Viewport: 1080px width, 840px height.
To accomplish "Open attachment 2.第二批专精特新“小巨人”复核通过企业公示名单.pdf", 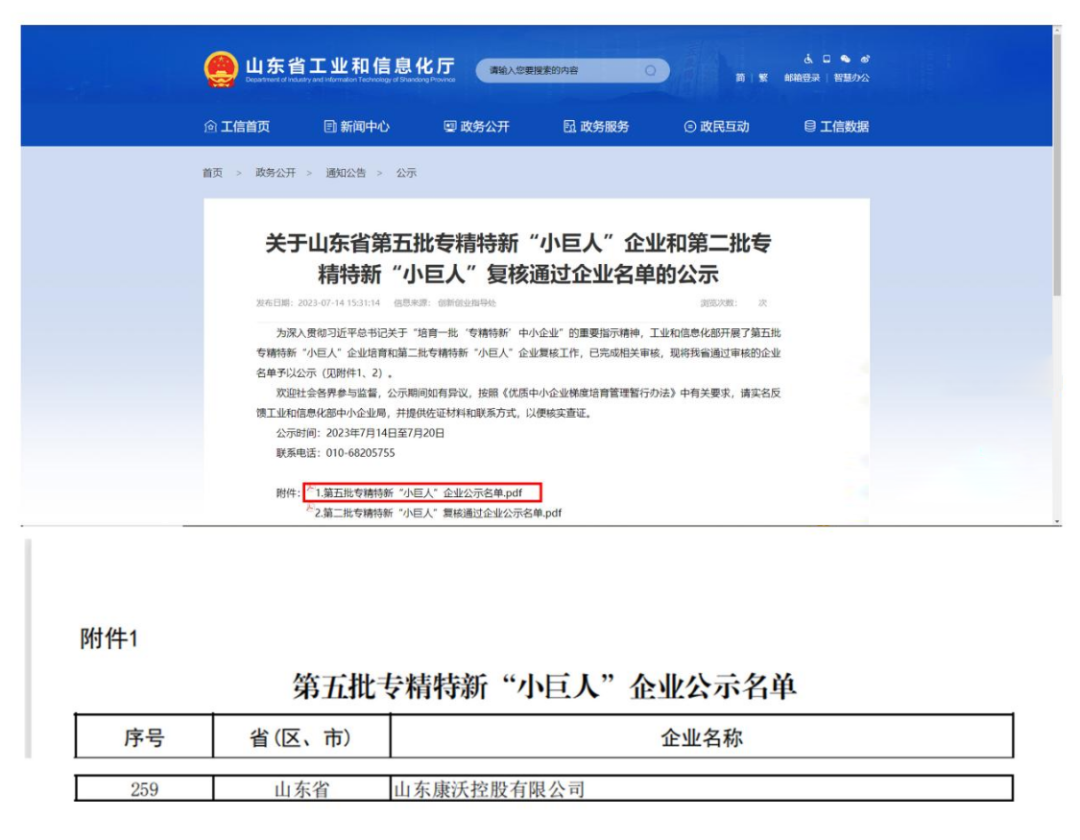I will pyautogui.click(x=438, y=513).
